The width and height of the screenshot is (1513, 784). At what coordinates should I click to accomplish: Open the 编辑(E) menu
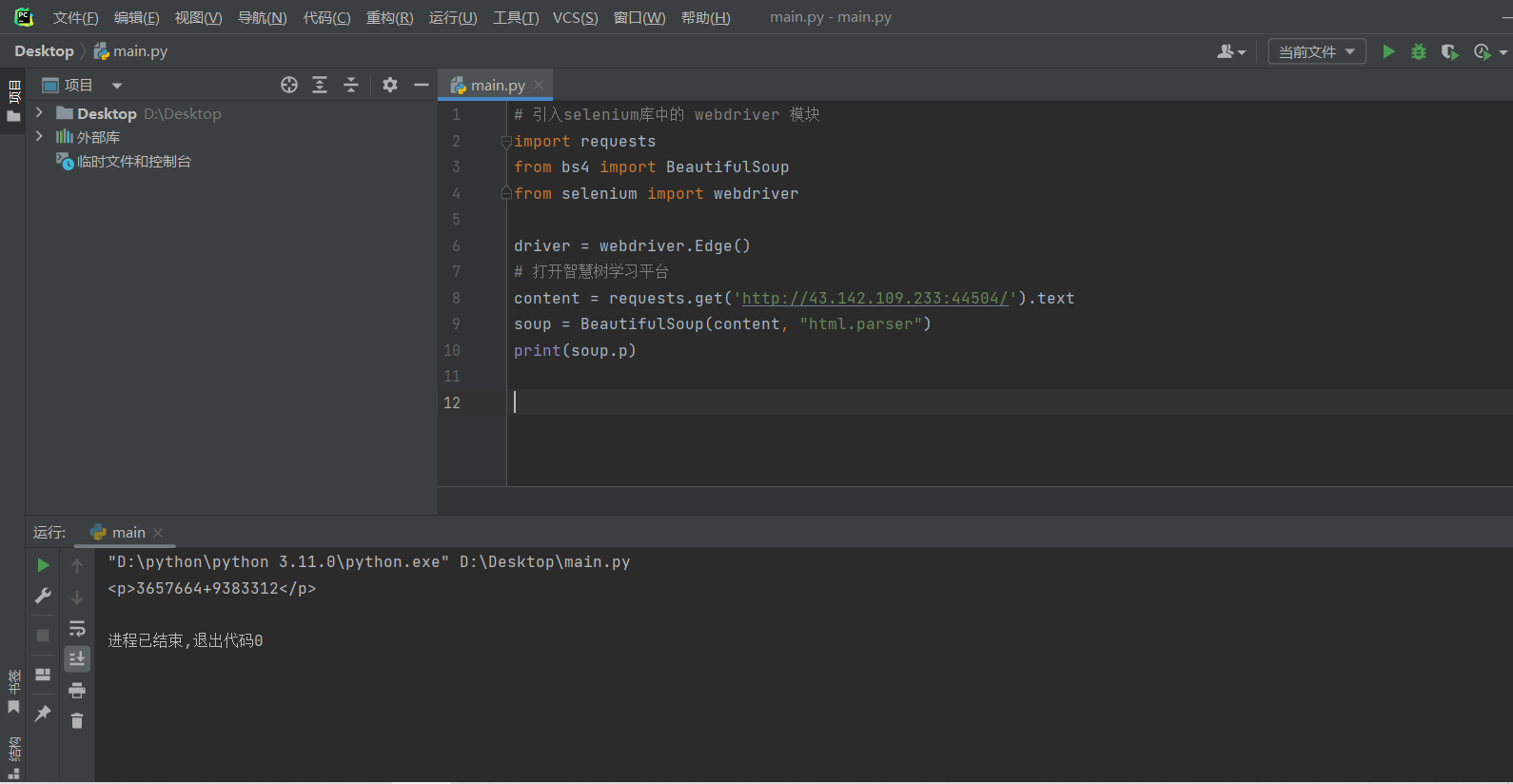click(136, 18)
